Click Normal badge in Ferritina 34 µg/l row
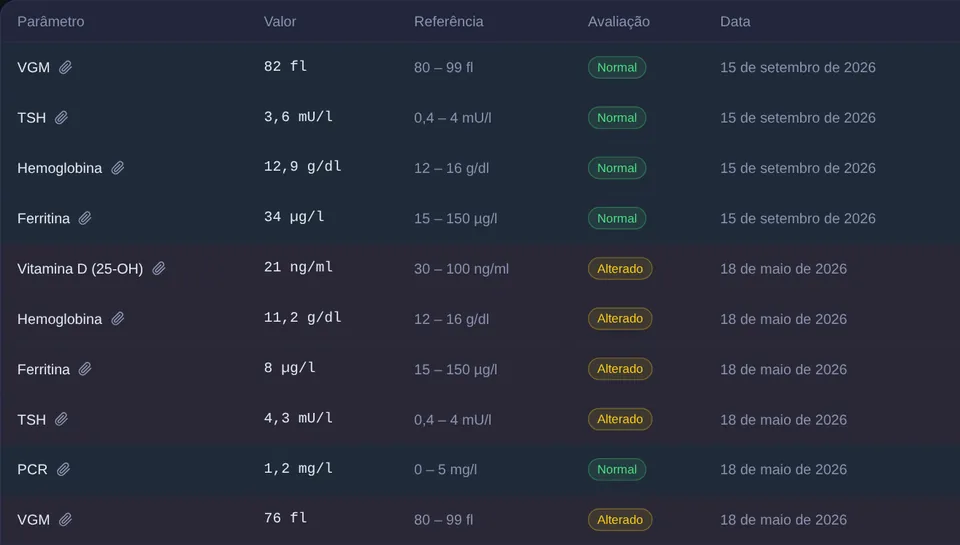 click(x=617, y=218)
